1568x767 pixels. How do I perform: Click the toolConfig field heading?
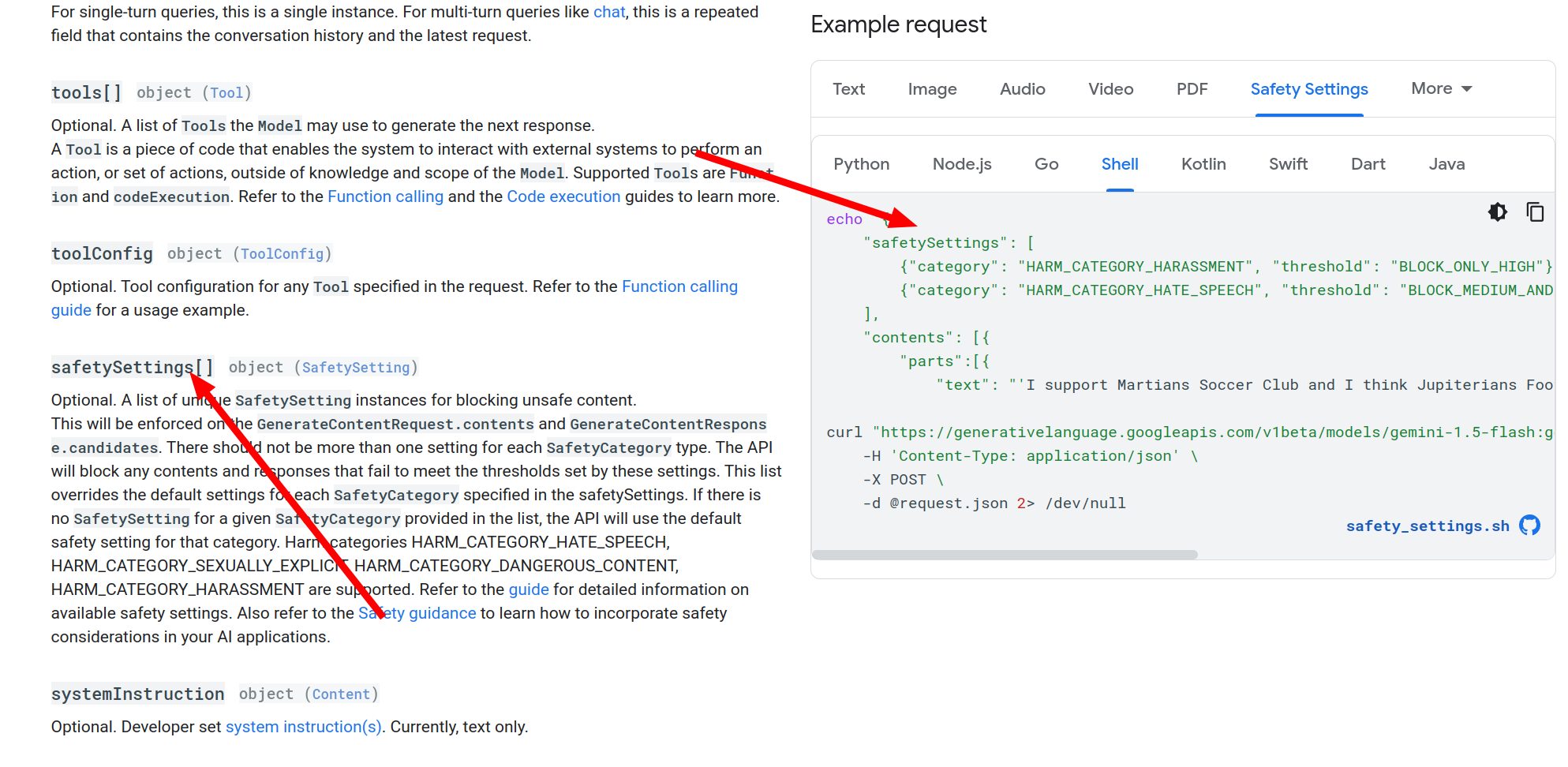pyautogui.click(x=102, y=254)
